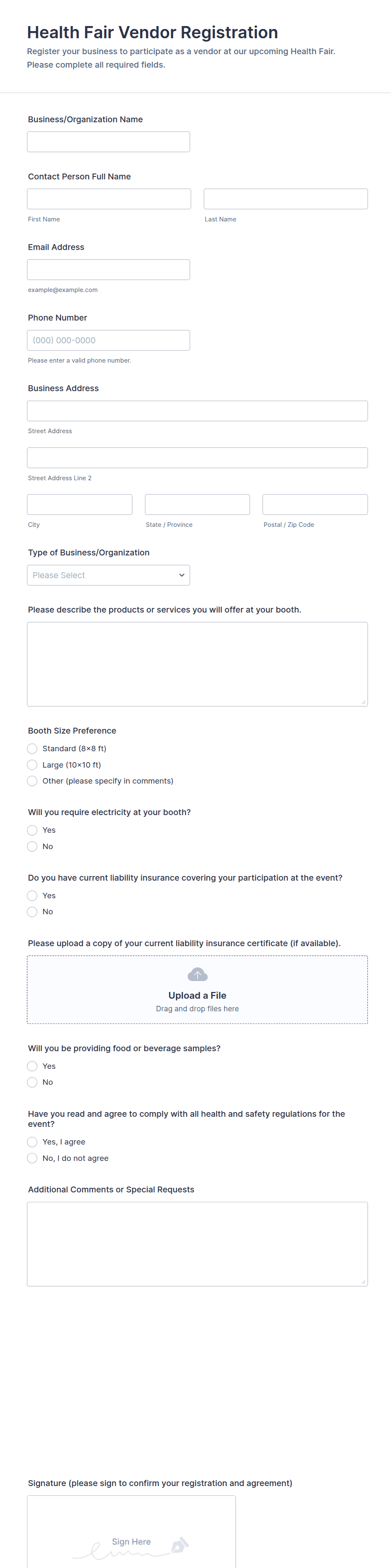Click the Sign Here signature area
391x1568 pixels.
click(x=131, y=1534)
